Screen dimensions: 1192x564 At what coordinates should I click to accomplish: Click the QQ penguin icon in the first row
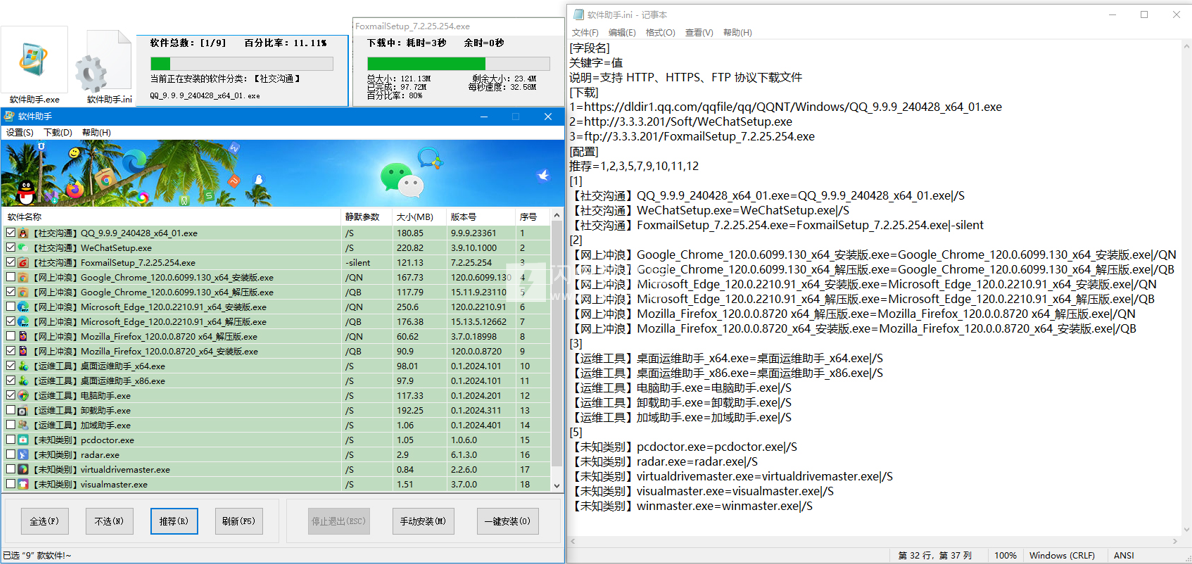pyautogui.click(x=23, y=233)
